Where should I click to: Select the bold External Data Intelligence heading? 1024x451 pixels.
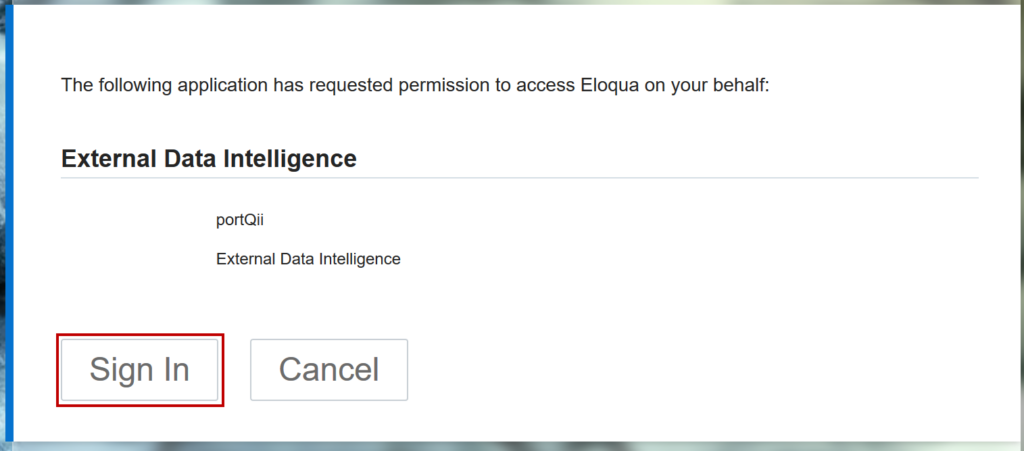(209, 158)
